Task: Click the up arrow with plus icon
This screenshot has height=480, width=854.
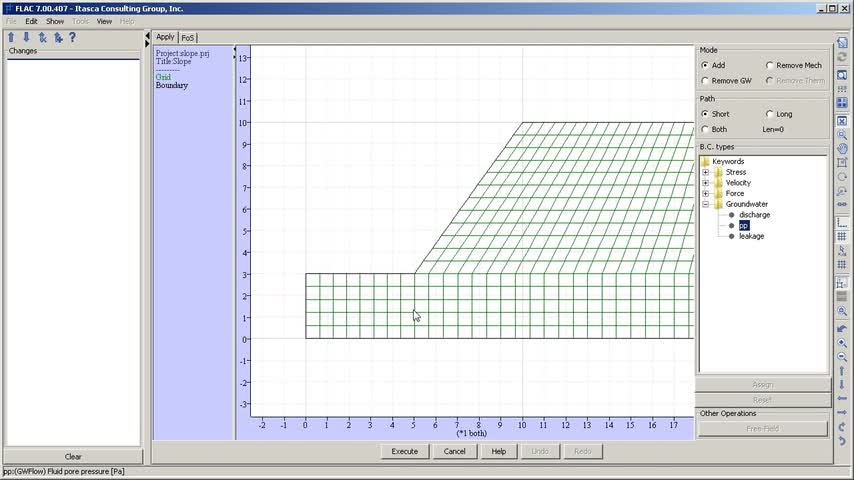Action: pos(58,37)
